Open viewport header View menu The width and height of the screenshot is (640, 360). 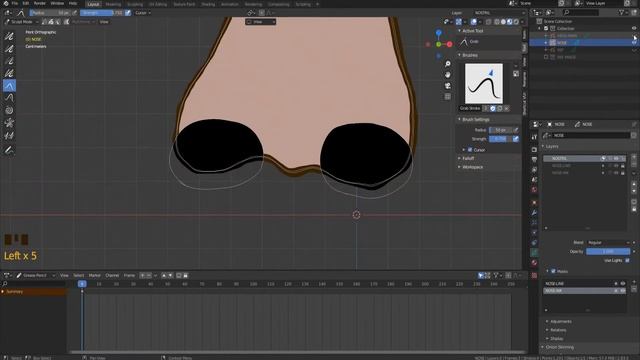pos(104,22)
